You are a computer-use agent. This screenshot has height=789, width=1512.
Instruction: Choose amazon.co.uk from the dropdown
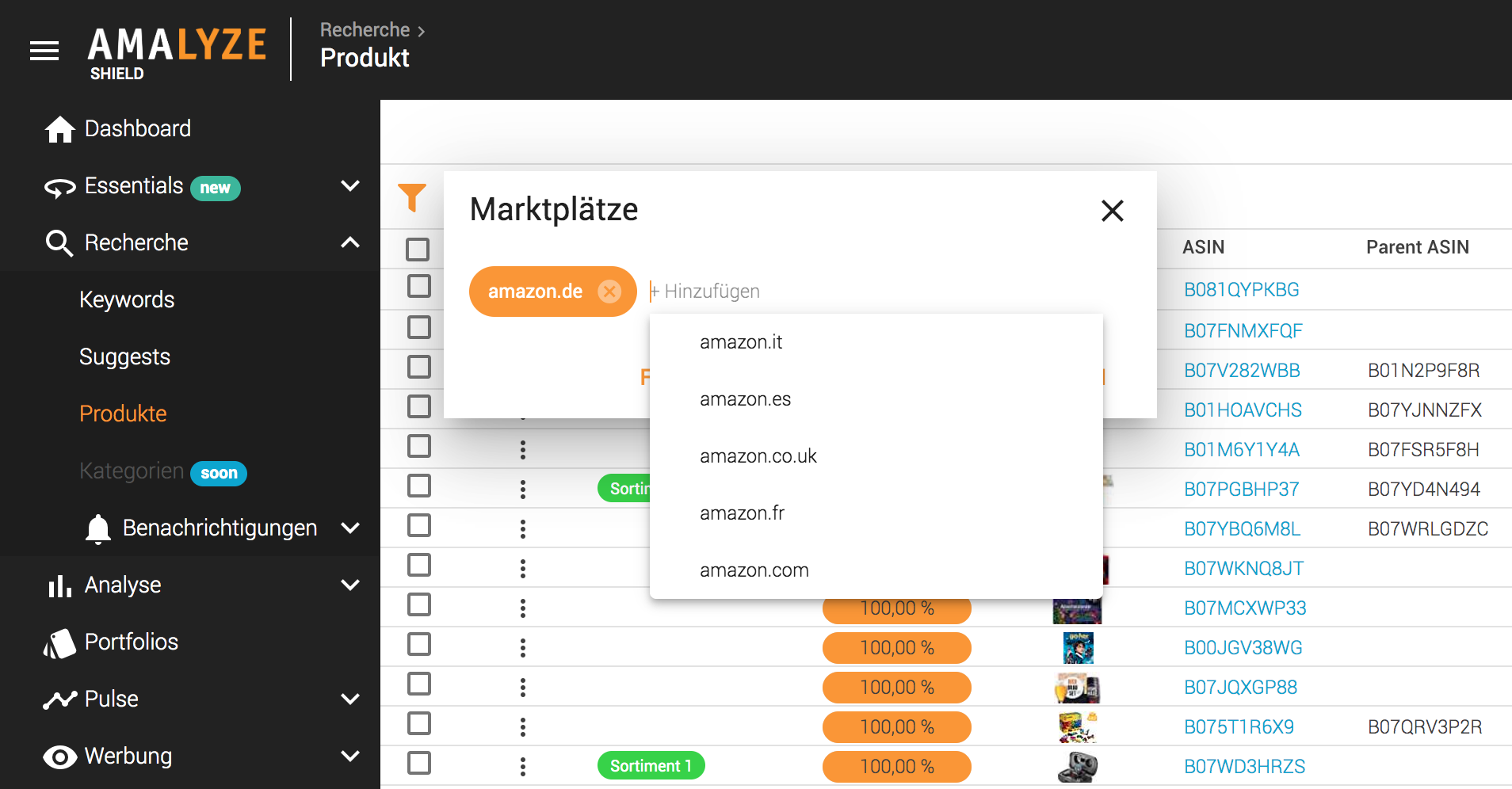(876, 456)
